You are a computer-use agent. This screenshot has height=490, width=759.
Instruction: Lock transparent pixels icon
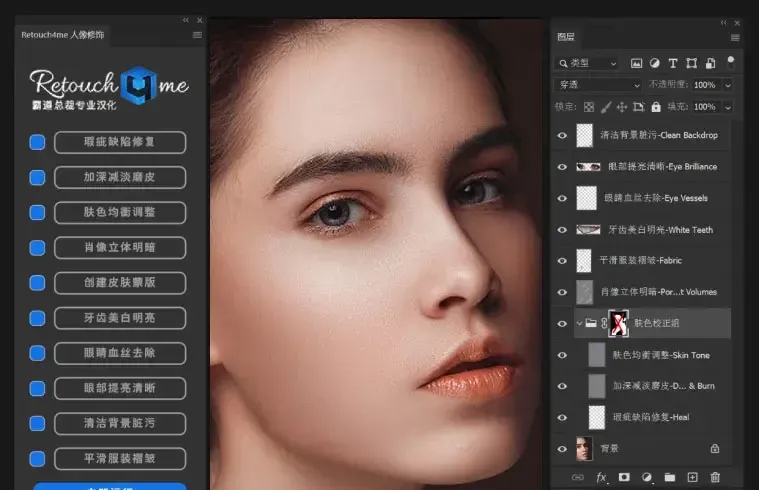[589, 107]
